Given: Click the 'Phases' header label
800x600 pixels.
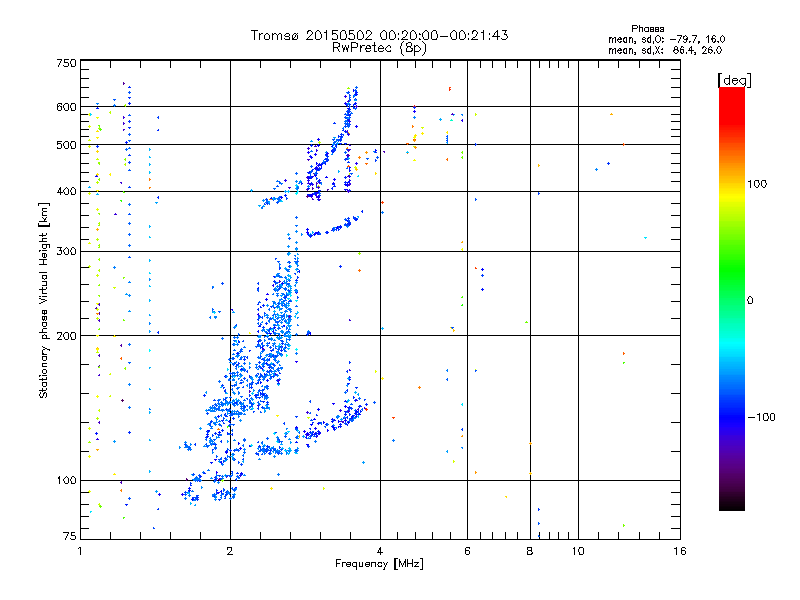Looking at the screenshot, I should pyautogui.click(x=647, y=29).
